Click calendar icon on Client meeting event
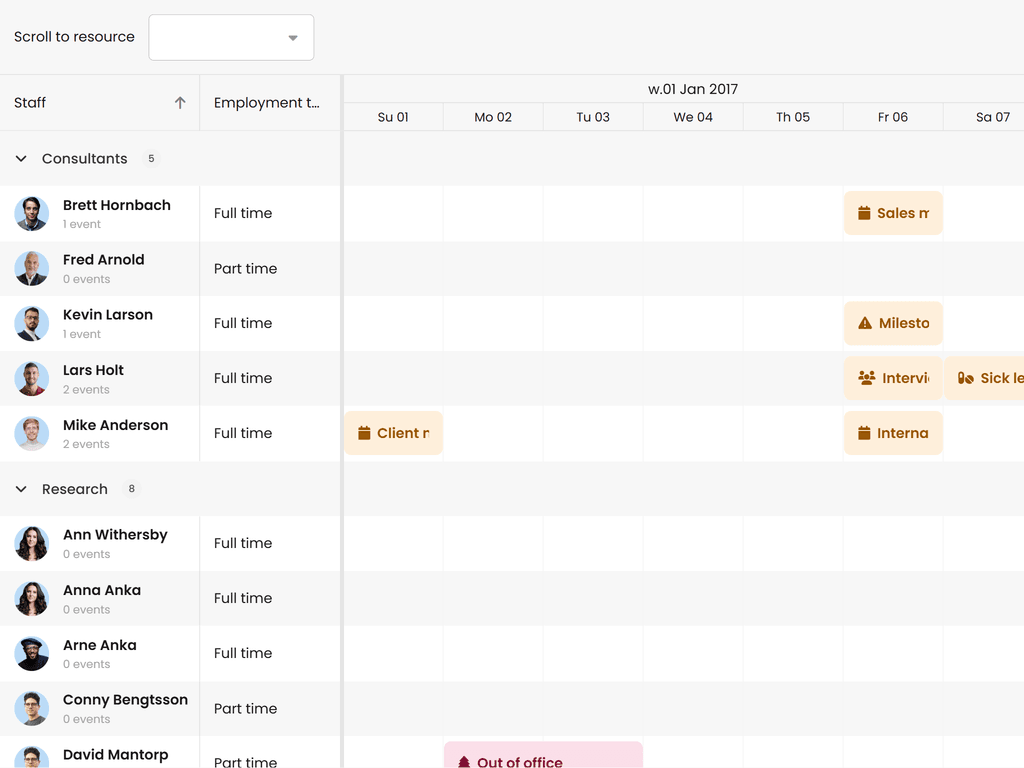 click(x=365, y=433)
